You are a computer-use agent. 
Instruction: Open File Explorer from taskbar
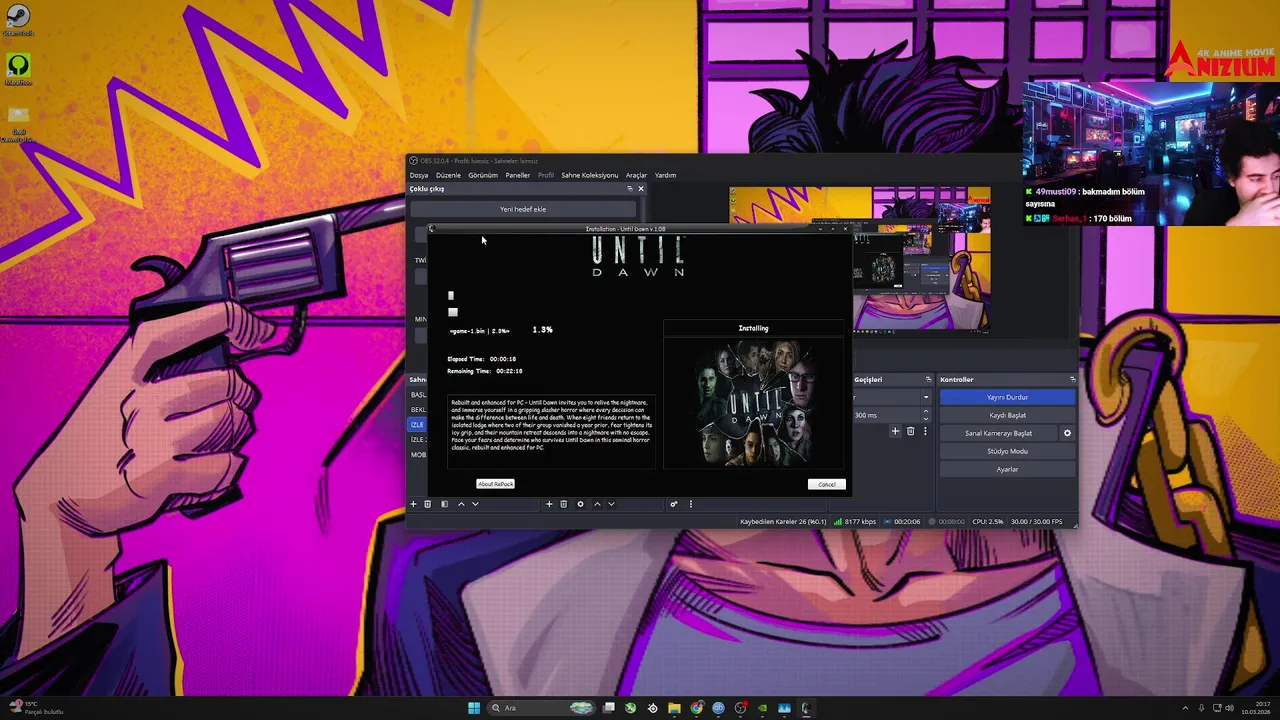[674, 708]
